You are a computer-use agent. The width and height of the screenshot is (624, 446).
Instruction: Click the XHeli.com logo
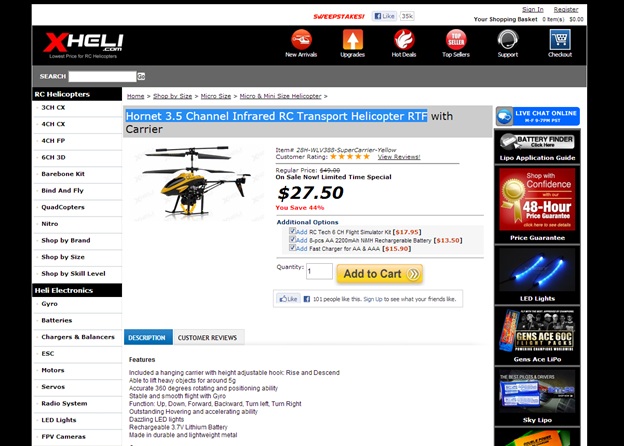point(84,45)
